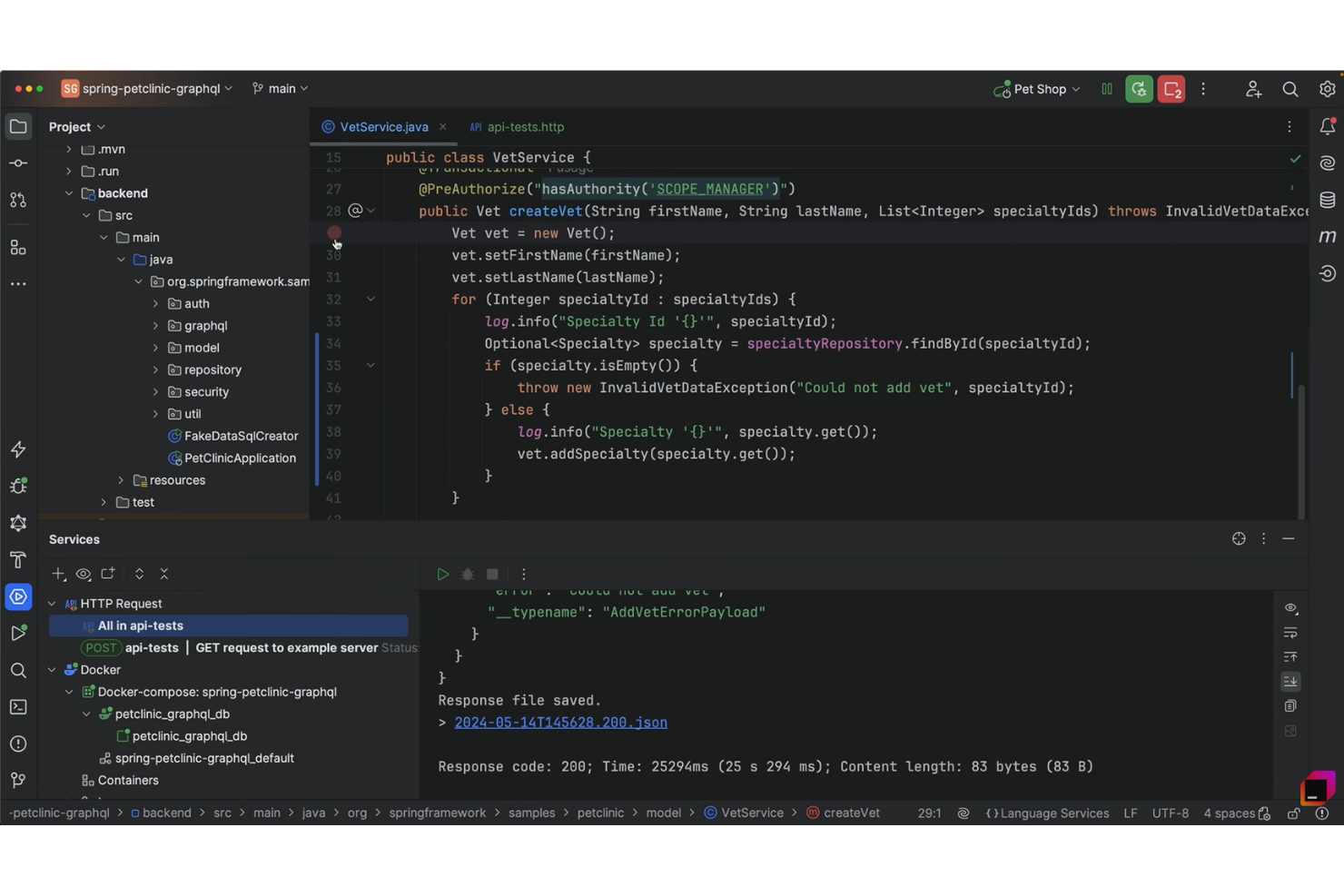Open the More tool windows ellipsis in left sidebar
Image resolution: width=1344 pixels, height=896 pixels.
[18, 284]
